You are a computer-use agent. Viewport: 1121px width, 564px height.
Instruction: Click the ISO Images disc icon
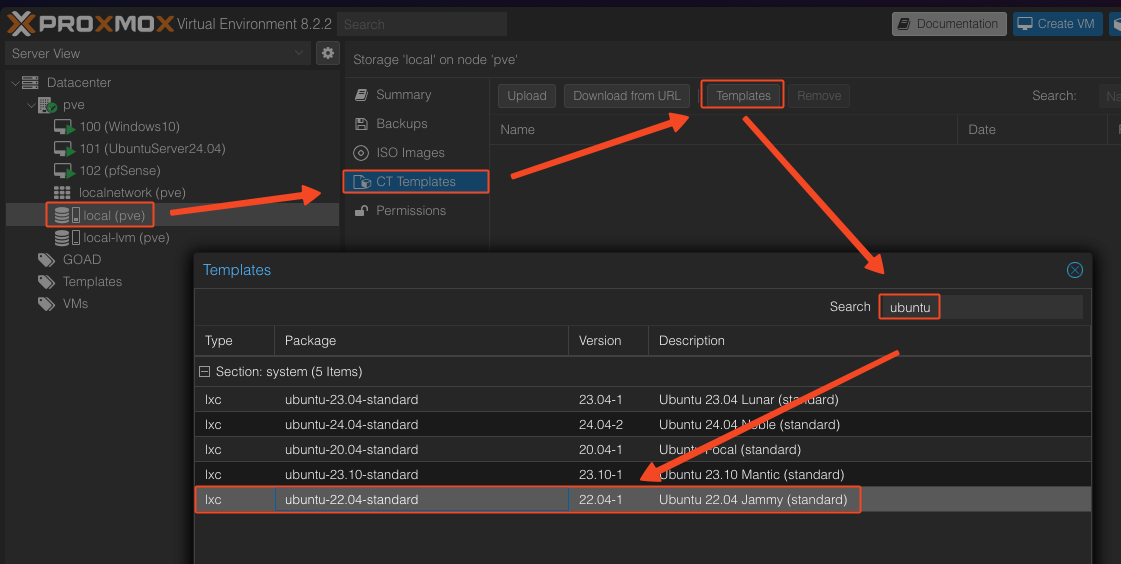point(362,153)
